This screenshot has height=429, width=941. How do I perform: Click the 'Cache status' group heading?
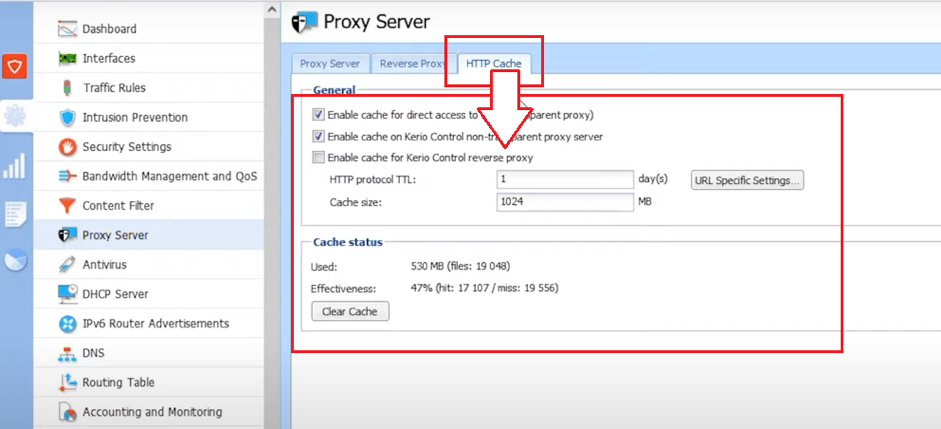tap(348, 242)
